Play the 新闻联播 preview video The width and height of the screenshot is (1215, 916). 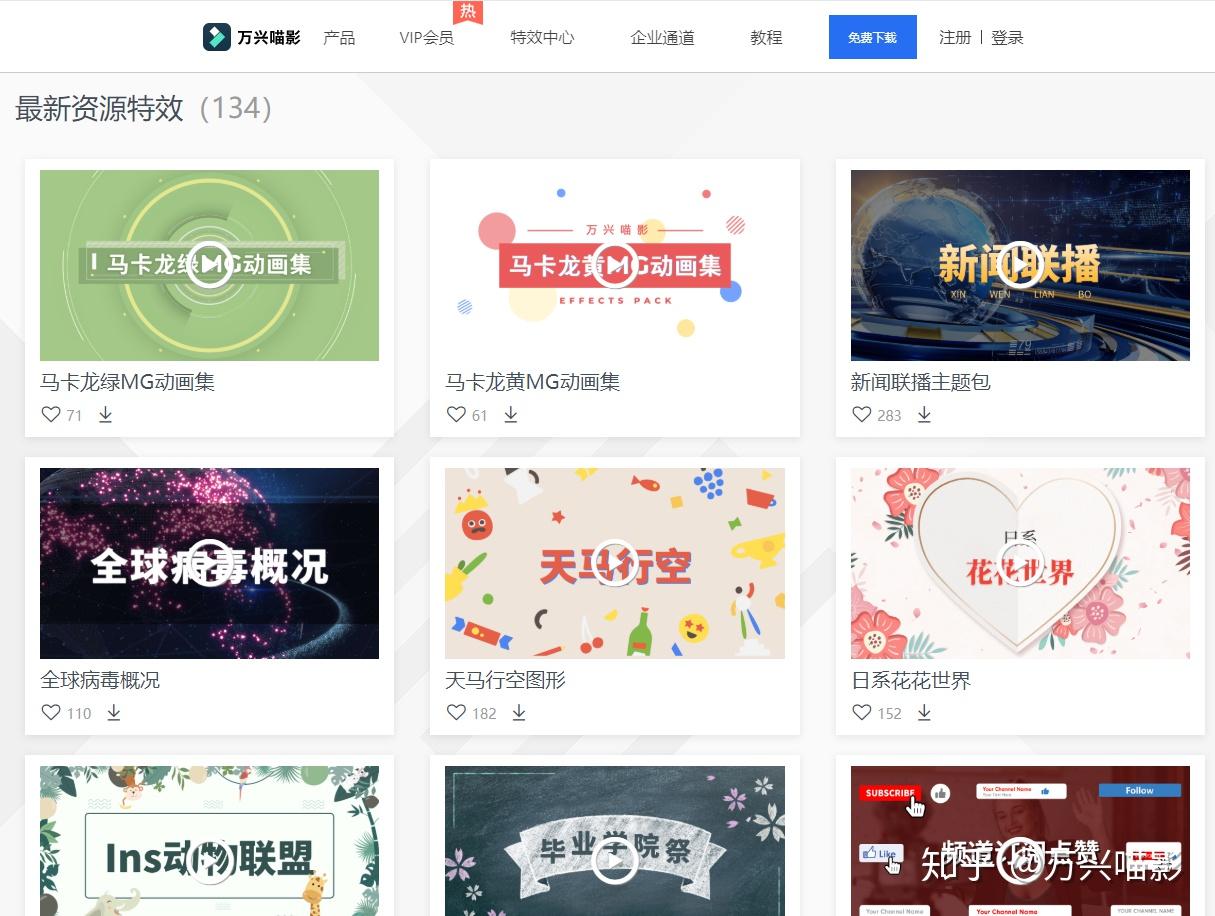[x=1020, y=265]
